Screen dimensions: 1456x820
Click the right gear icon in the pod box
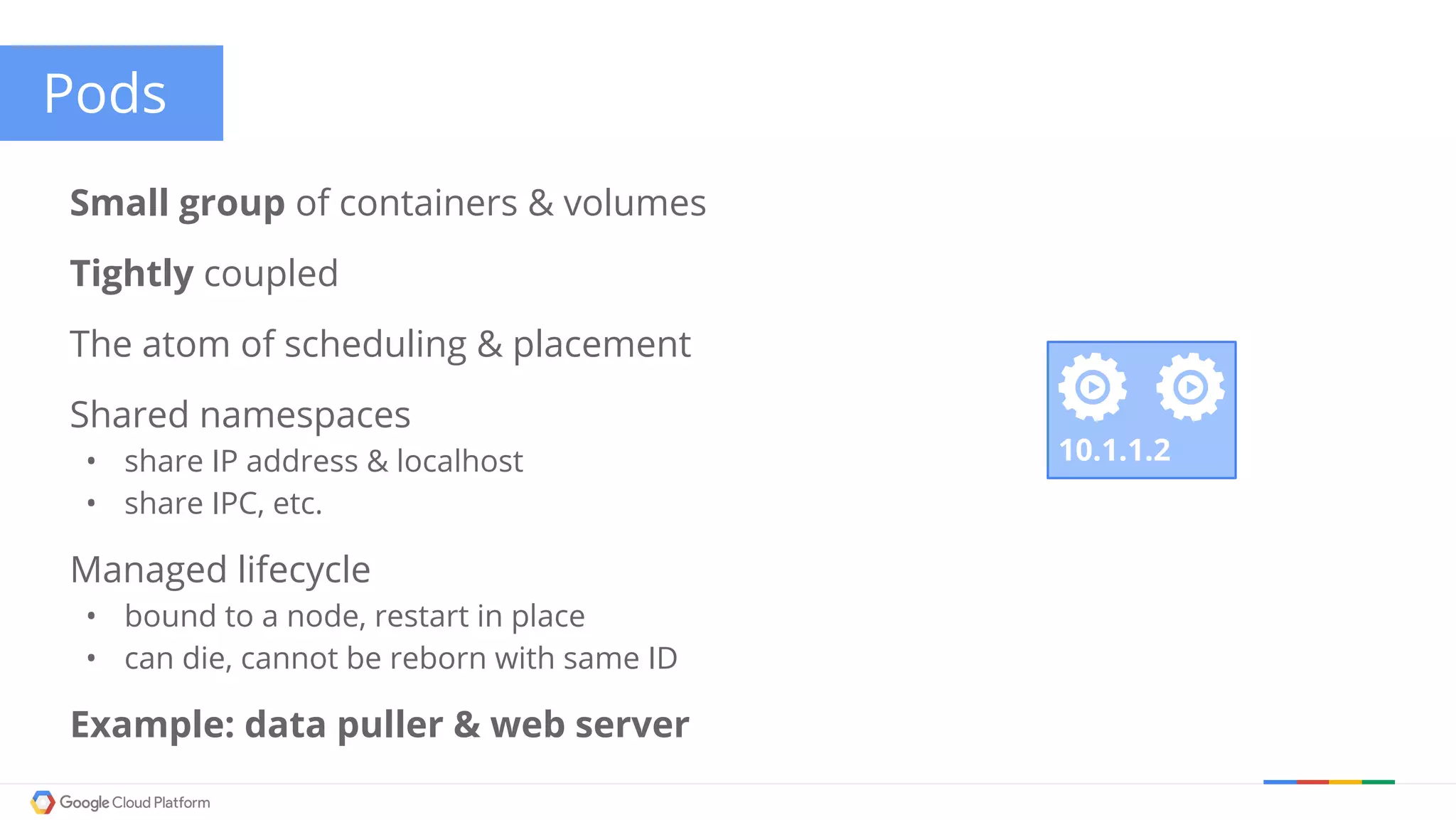(x=1190, y=388)
